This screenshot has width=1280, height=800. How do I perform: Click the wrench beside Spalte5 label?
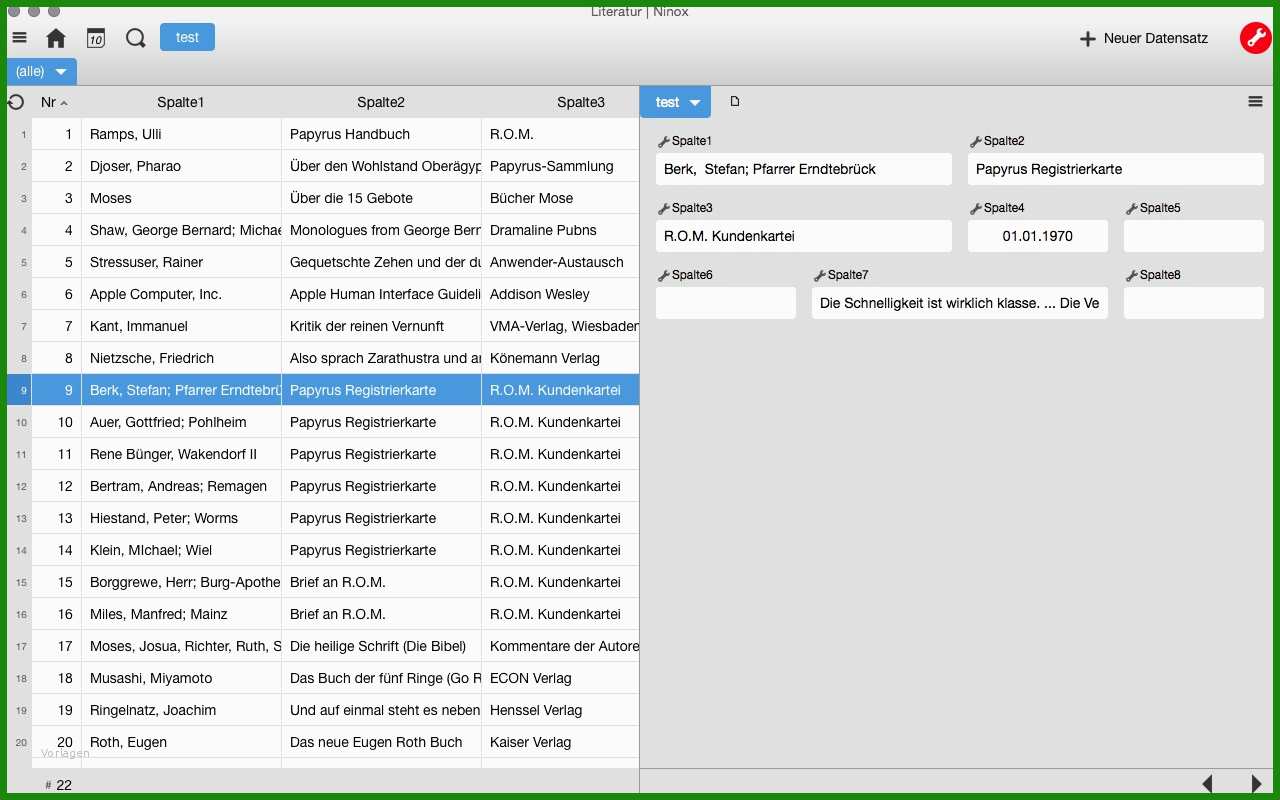coord(1132,209)
